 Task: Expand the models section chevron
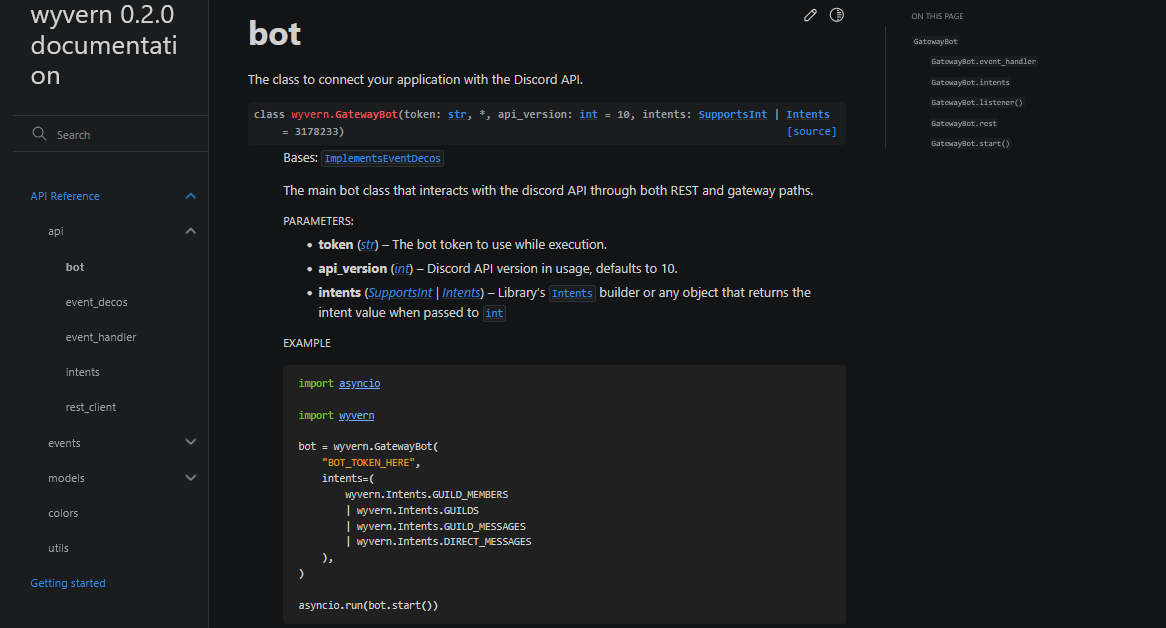point(190,478)
